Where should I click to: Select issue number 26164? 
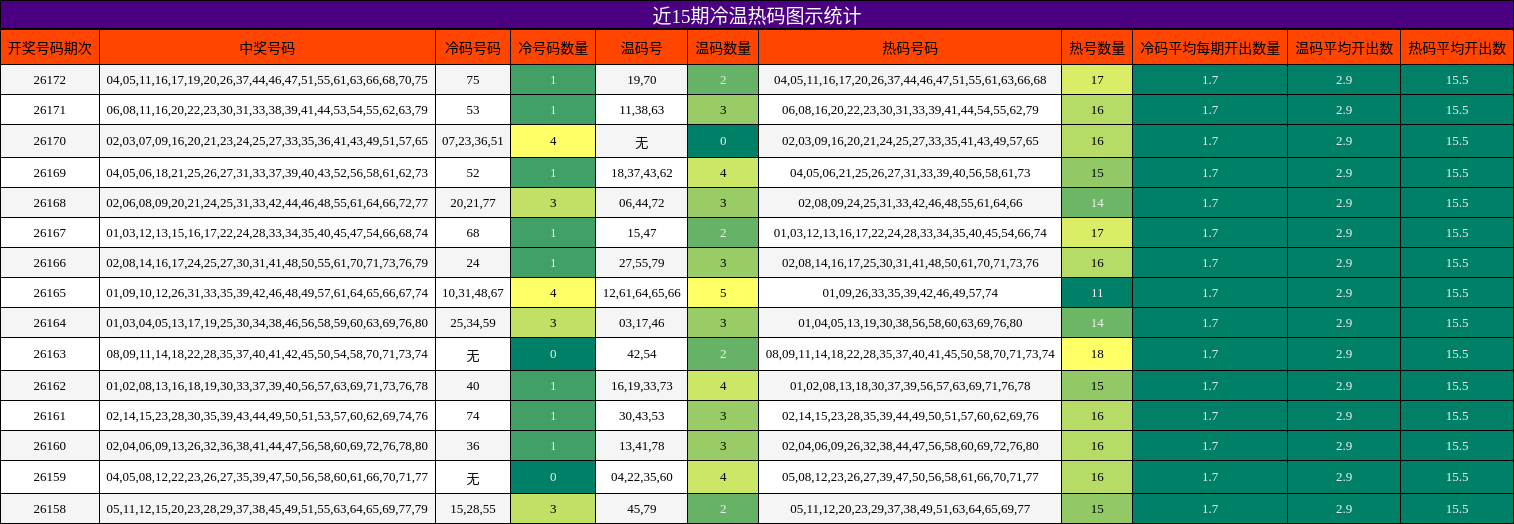[x=50, y=323]
